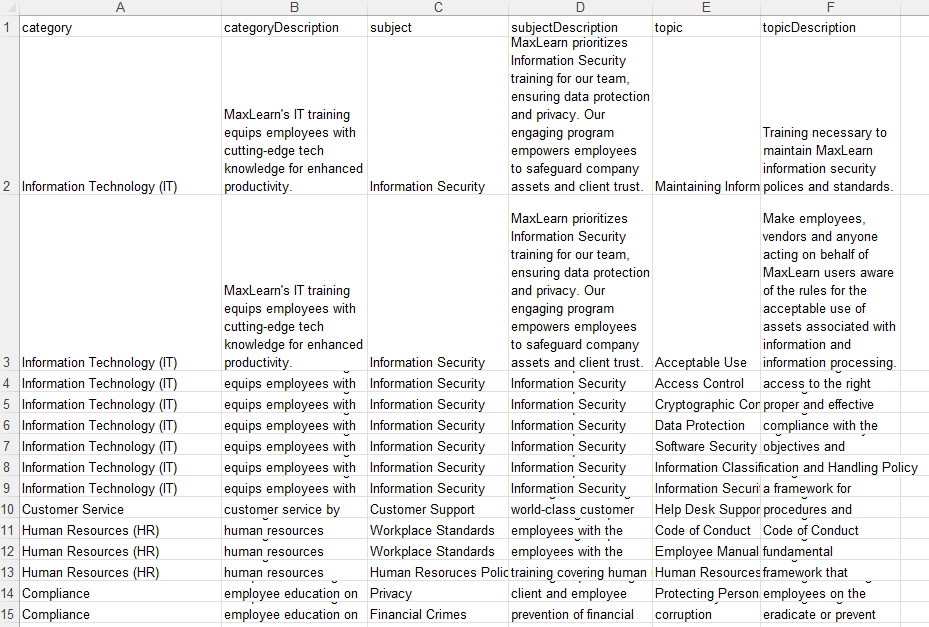Select 'Information Classification and Handling Policy' cell
The width and height of the screenshot is (929, 627).
(x=706, y=467)
